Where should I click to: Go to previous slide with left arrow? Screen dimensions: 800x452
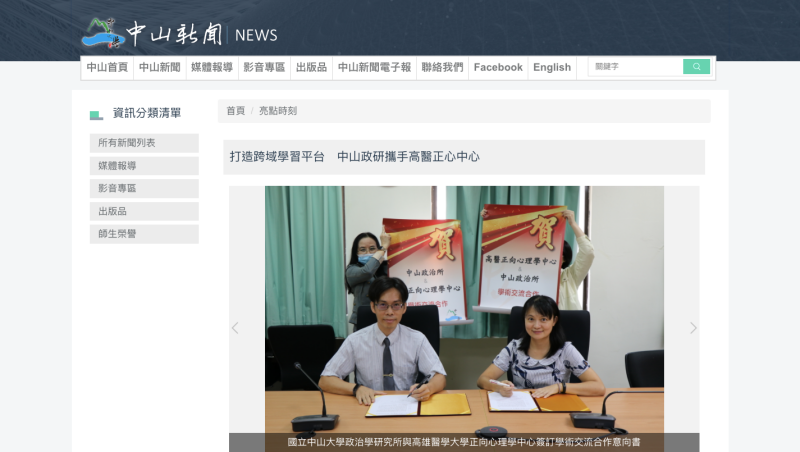(235, 328)
